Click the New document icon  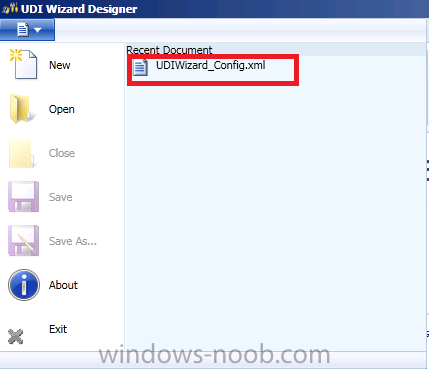[23, 64]
